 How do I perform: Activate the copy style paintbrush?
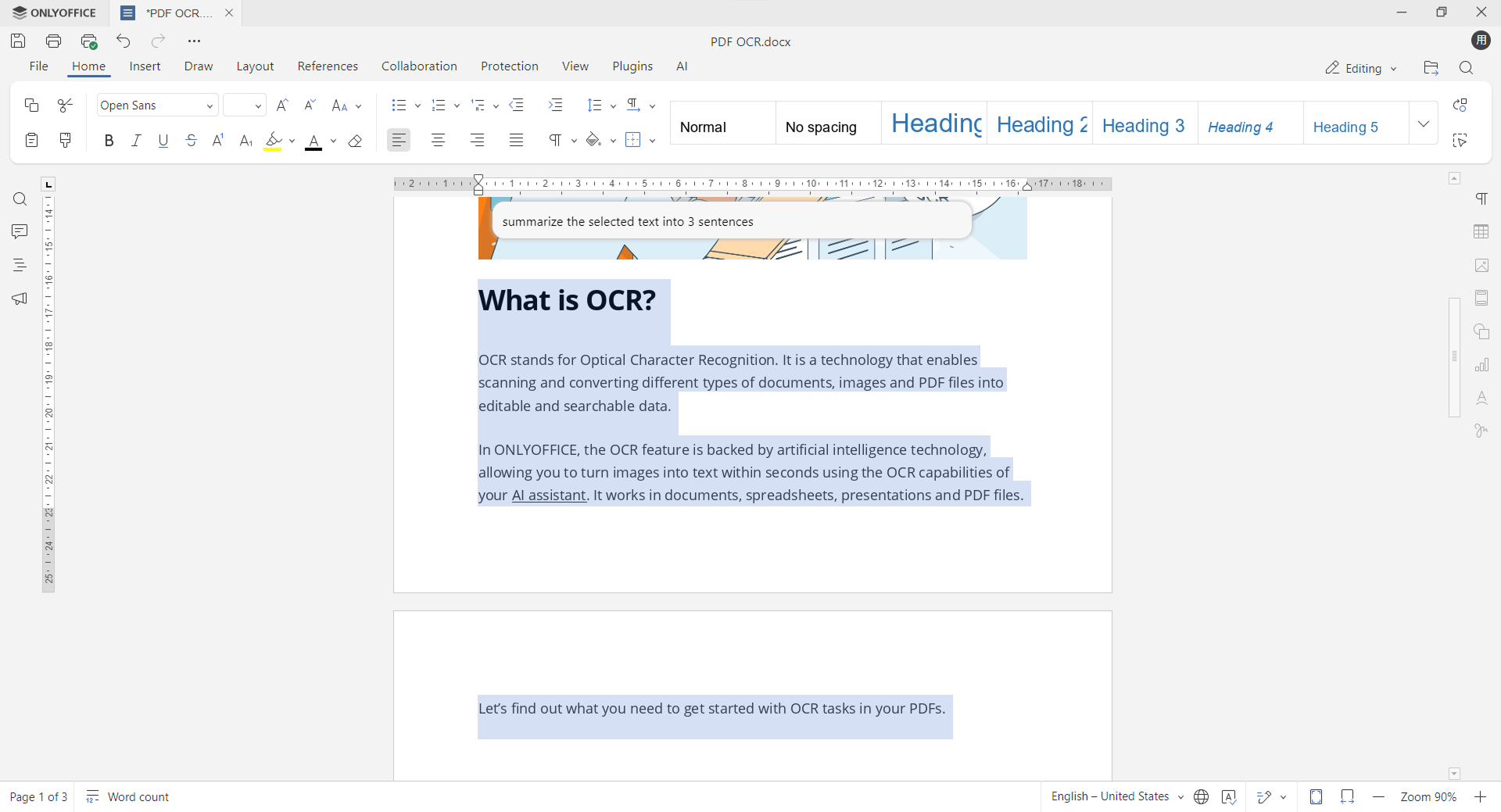[66, 140]
